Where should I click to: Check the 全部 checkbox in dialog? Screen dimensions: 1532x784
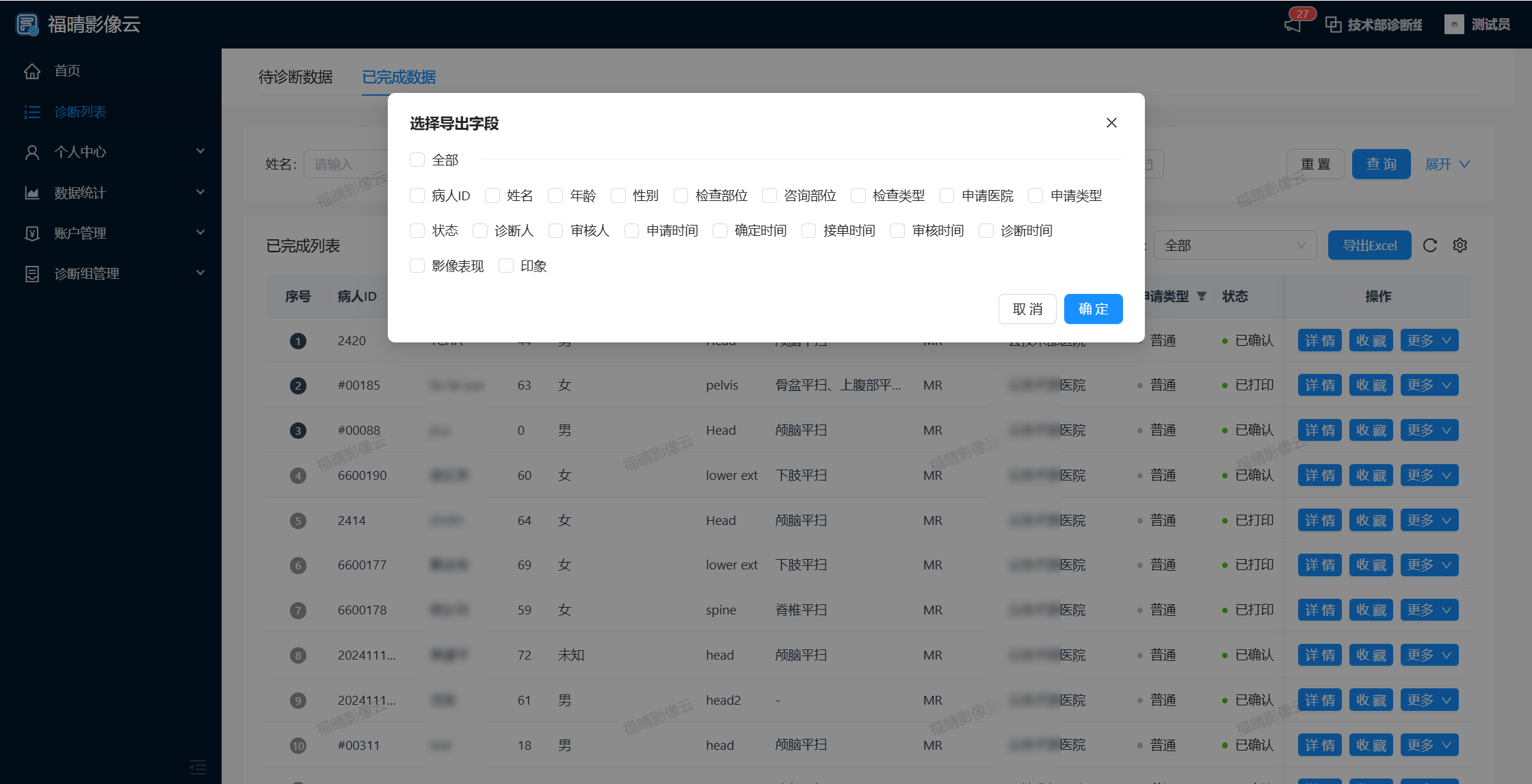point(417,160)
